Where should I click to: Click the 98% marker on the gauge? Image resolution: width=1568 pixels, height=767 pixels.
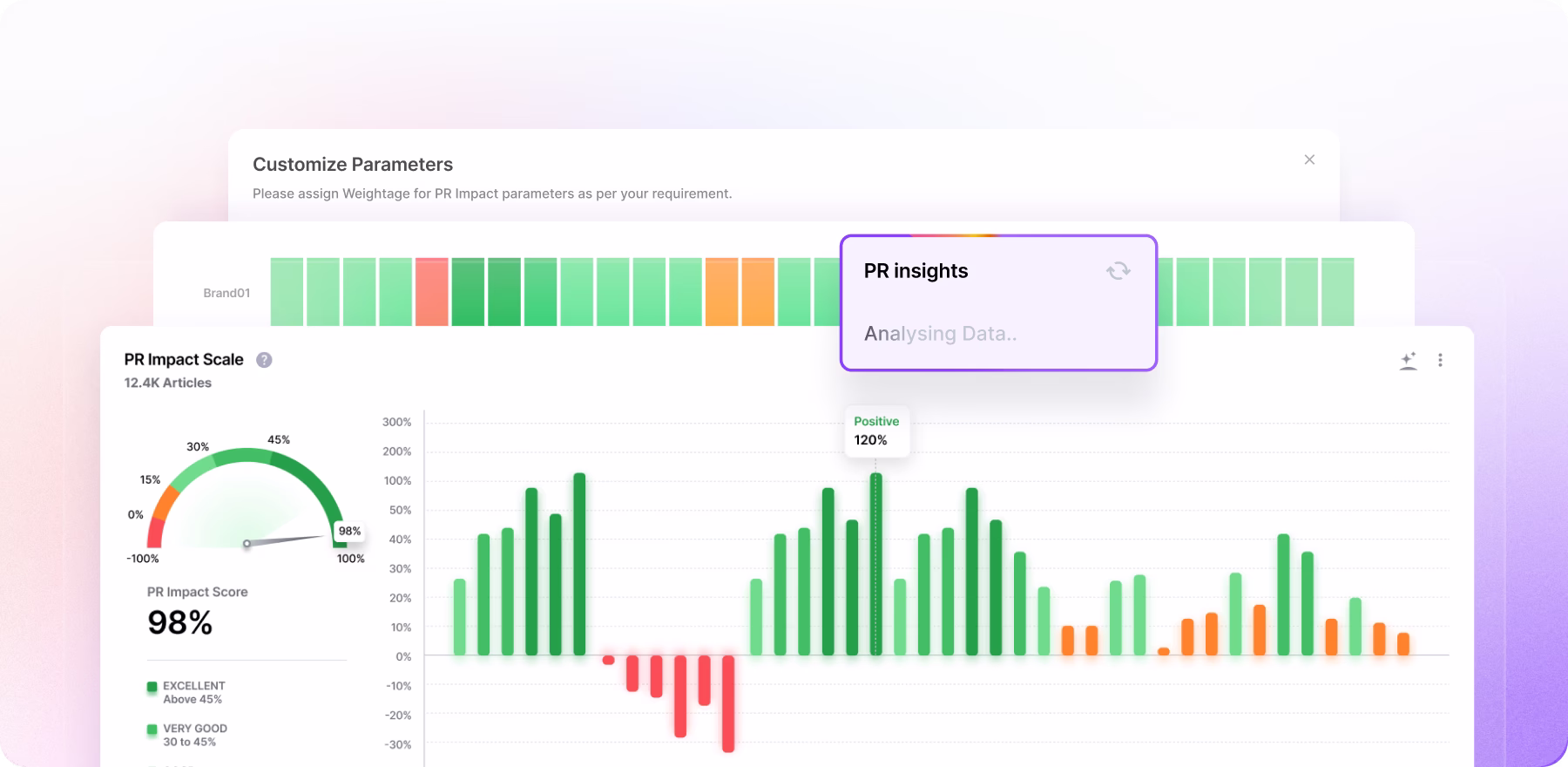[349, 531]
